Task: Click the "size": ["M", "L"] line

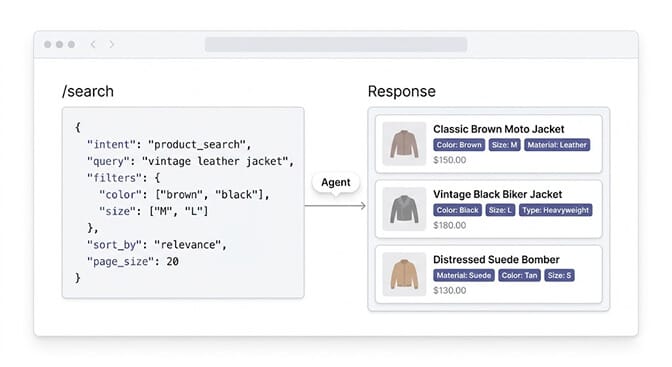Action: pos(153,211)
